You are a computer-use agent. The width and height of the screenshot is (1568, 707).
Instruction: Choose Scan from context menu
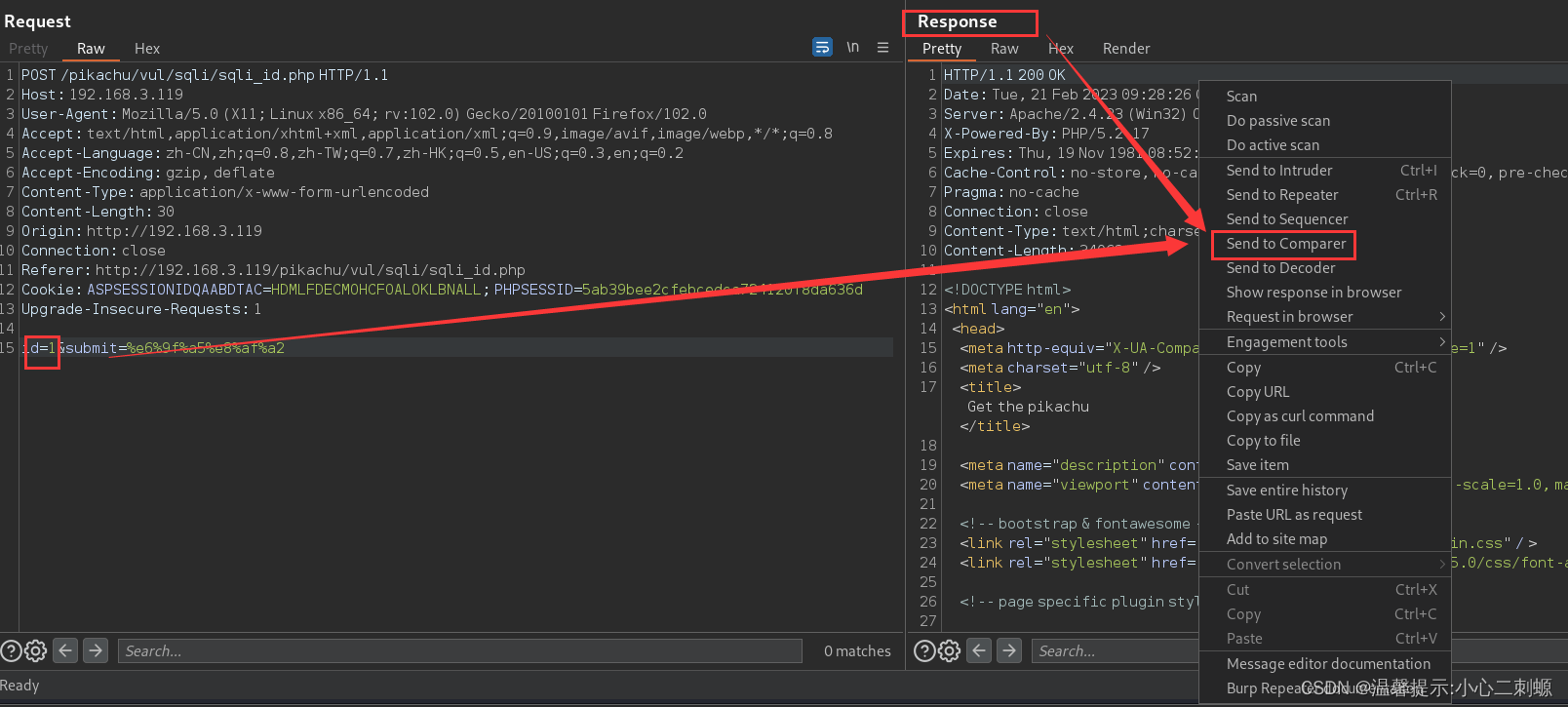coord(1325,96)
